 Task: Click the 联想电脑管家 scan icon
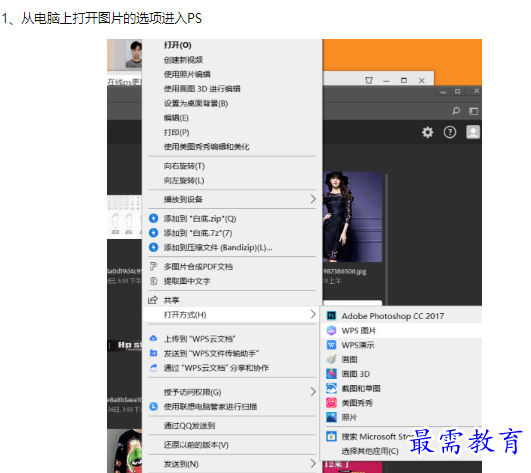coord(154,406)
